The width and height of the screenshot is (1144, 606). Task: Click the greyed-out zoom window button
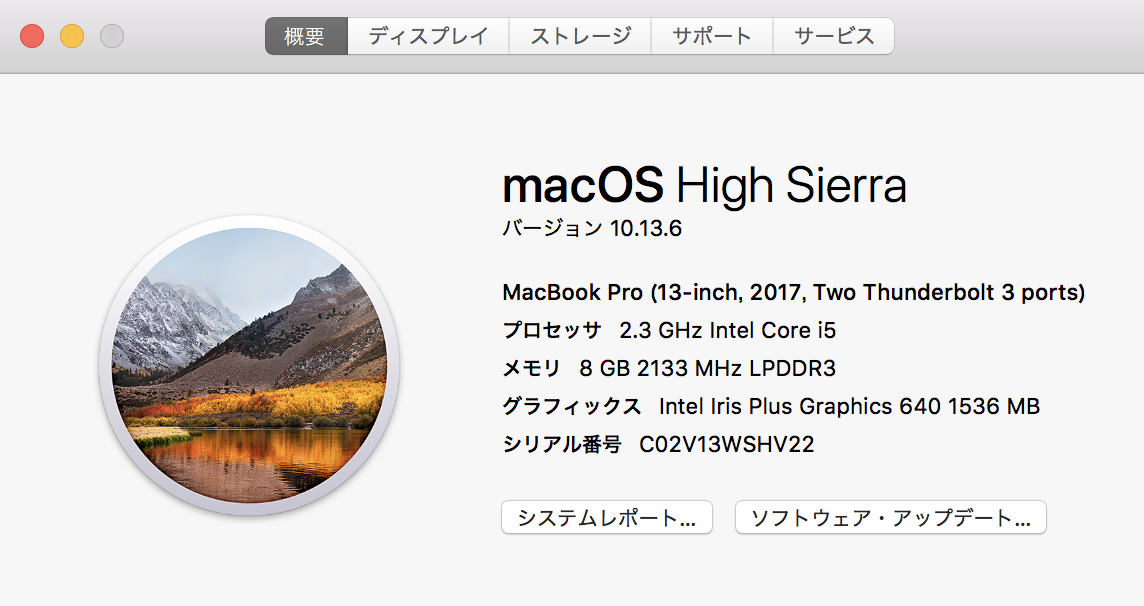[x=112, y=36]
